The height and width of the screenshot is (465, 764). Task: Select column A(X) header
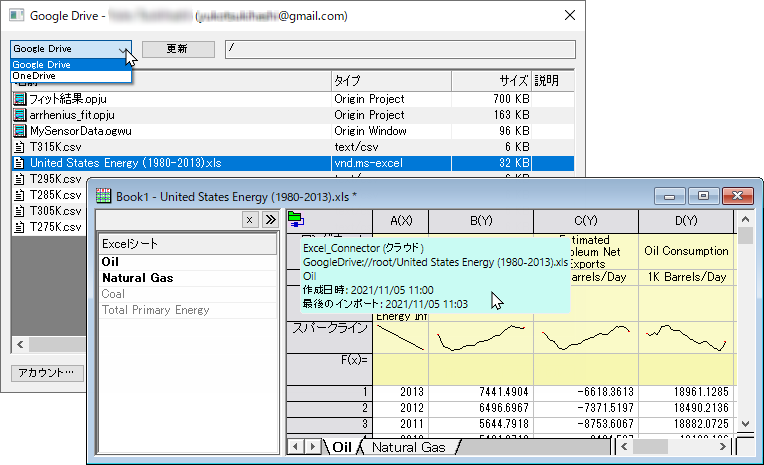[401, 221]
